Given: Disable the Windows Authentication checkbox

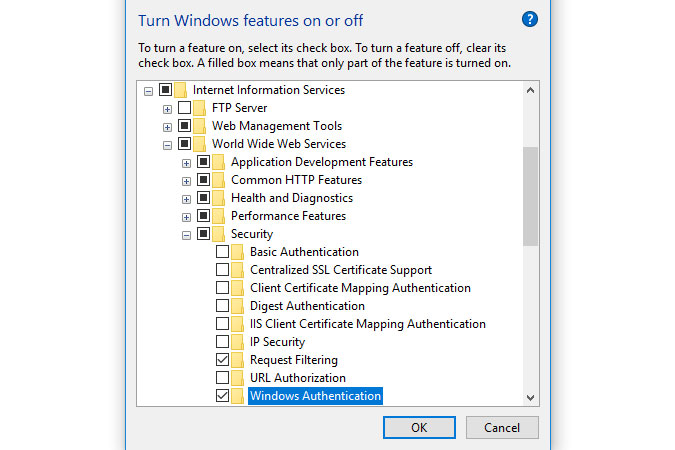Looking at the screenshot, I should [x=222, y=396].
